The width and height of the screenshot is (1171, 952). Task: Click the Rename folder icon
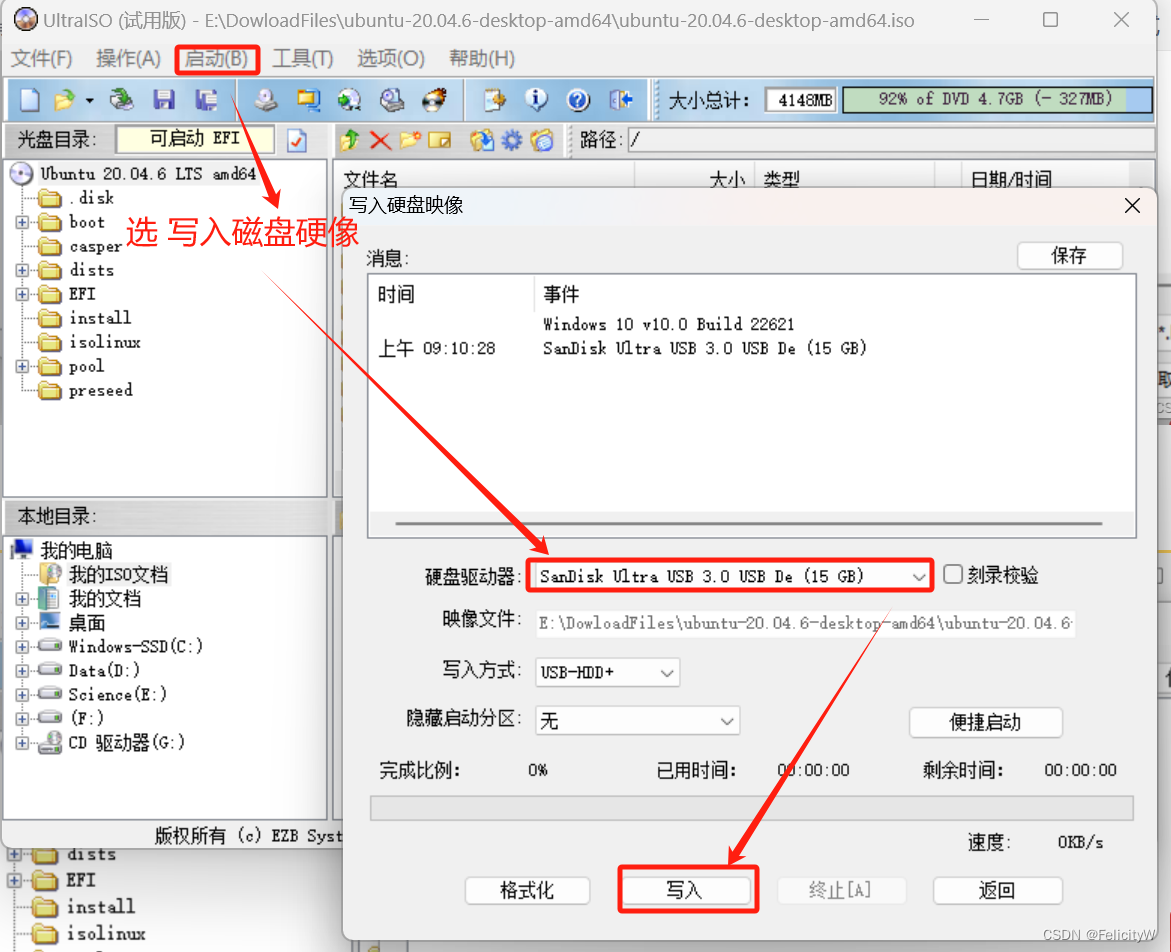(440, 140)
